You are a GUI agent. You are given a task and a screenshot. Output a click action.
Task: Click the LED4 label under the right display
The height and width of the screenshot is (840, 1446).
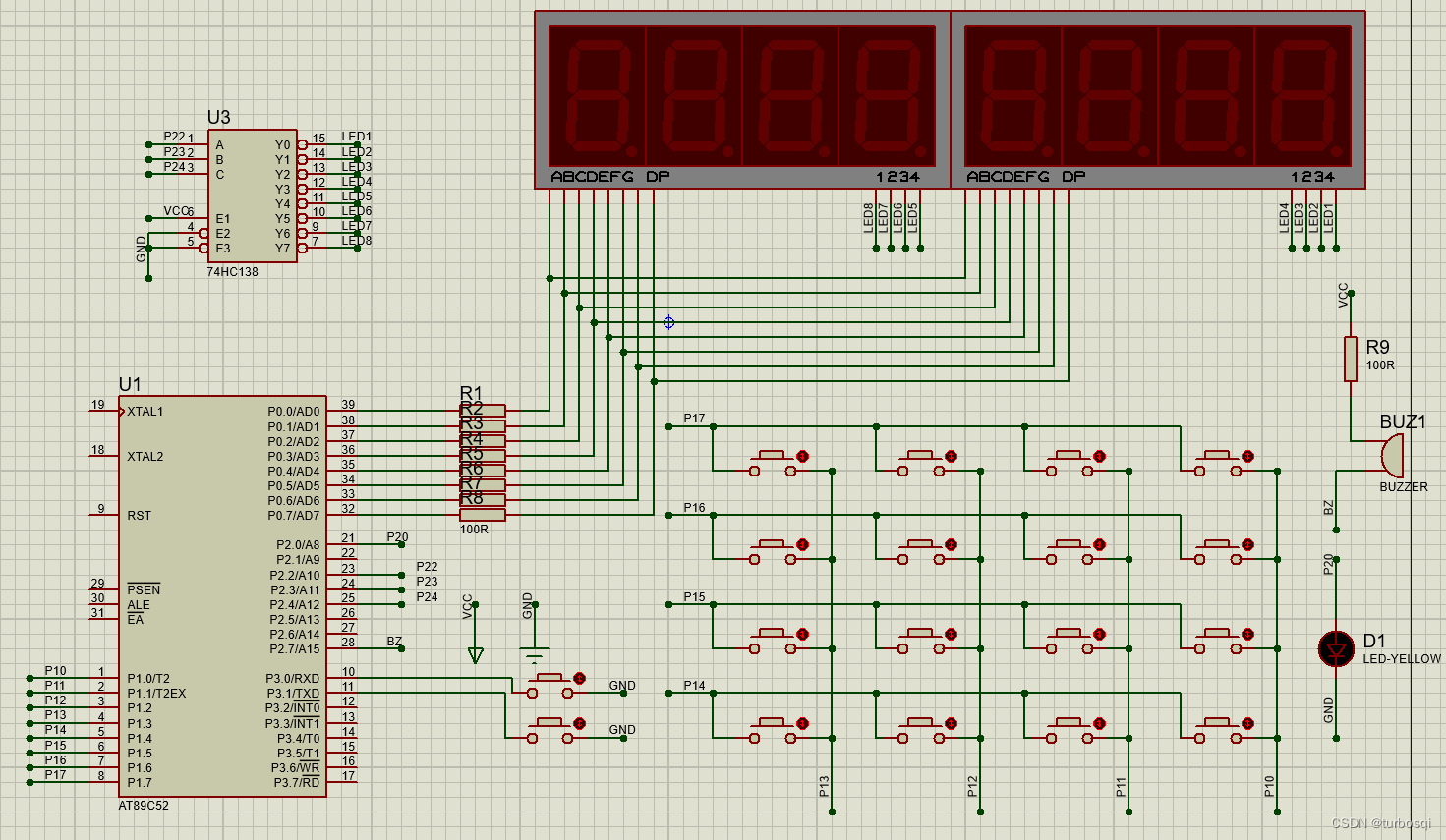pyautogui.click(x=1285, y=218)
